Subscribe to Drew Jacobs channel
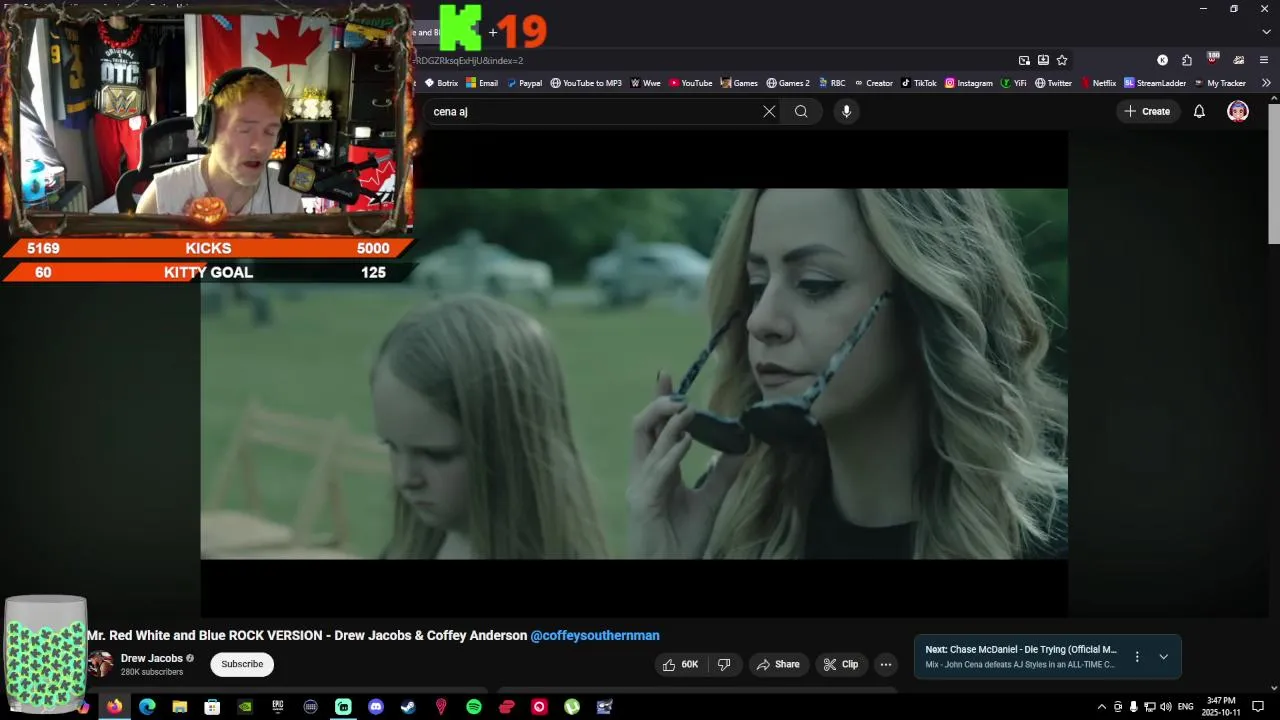This screenshot has width=1280, height=720. (242, 664)
